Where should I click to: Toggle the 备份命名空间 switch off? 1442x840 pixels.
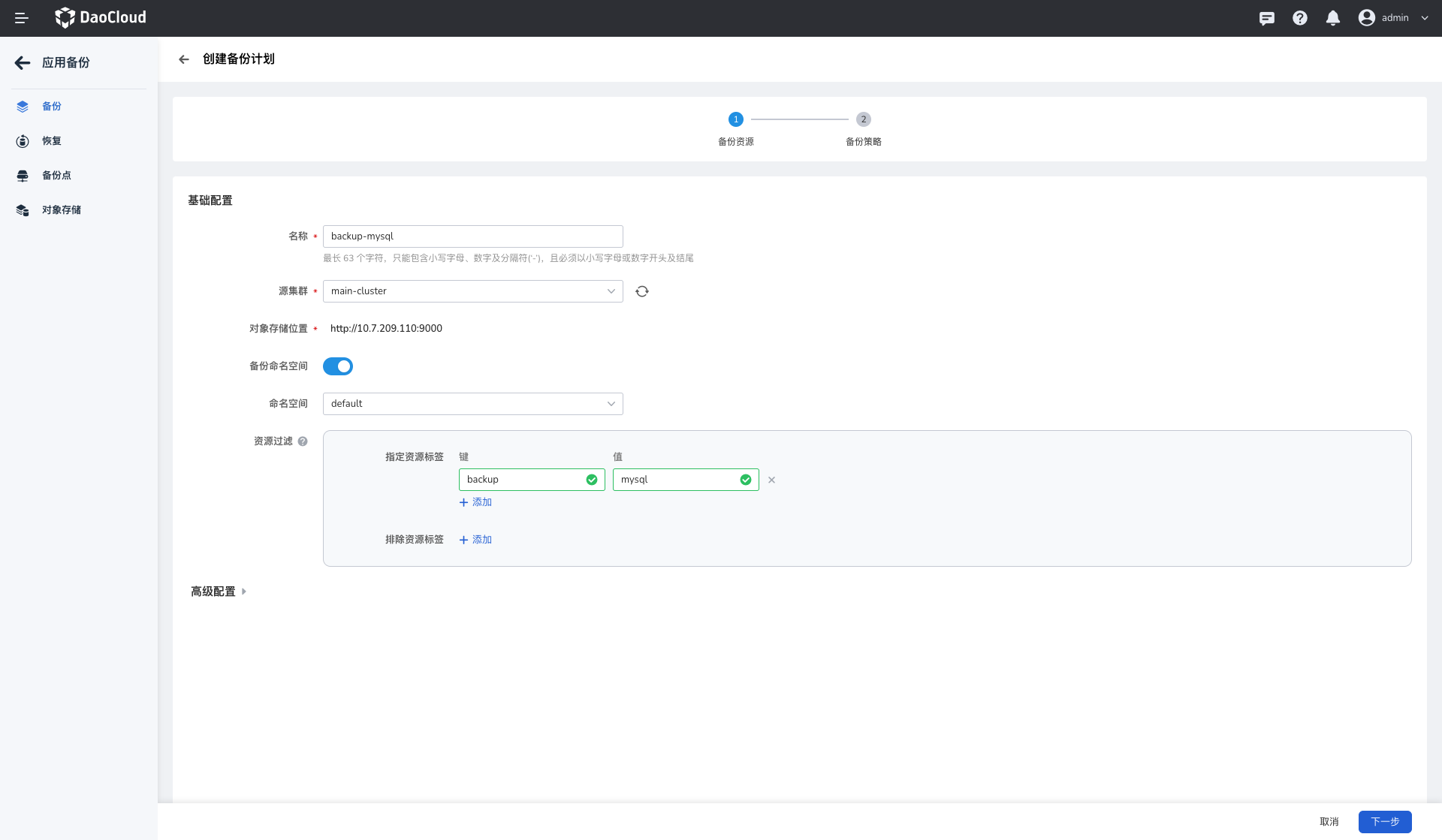(x=338, y=366)
